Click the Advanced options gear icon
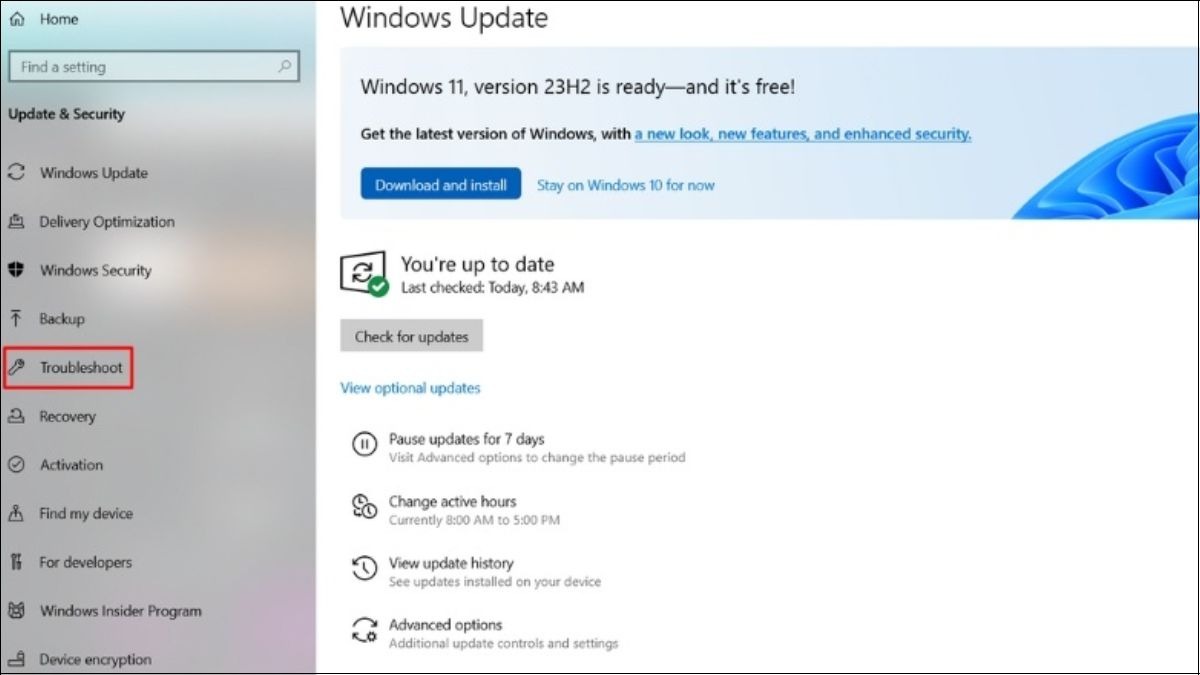The image size is (1200, 675). click(364, 631)
